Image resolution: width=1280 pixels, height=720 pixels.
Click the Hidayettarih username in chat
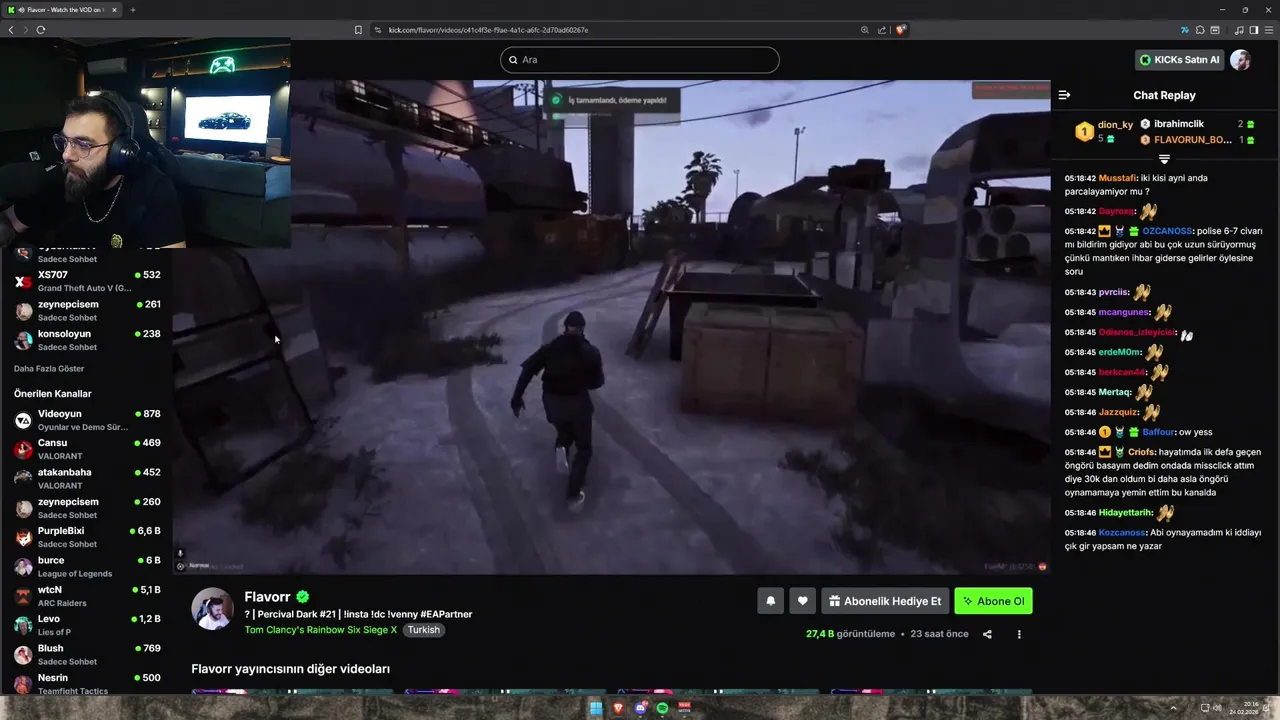coord(1125,513)
